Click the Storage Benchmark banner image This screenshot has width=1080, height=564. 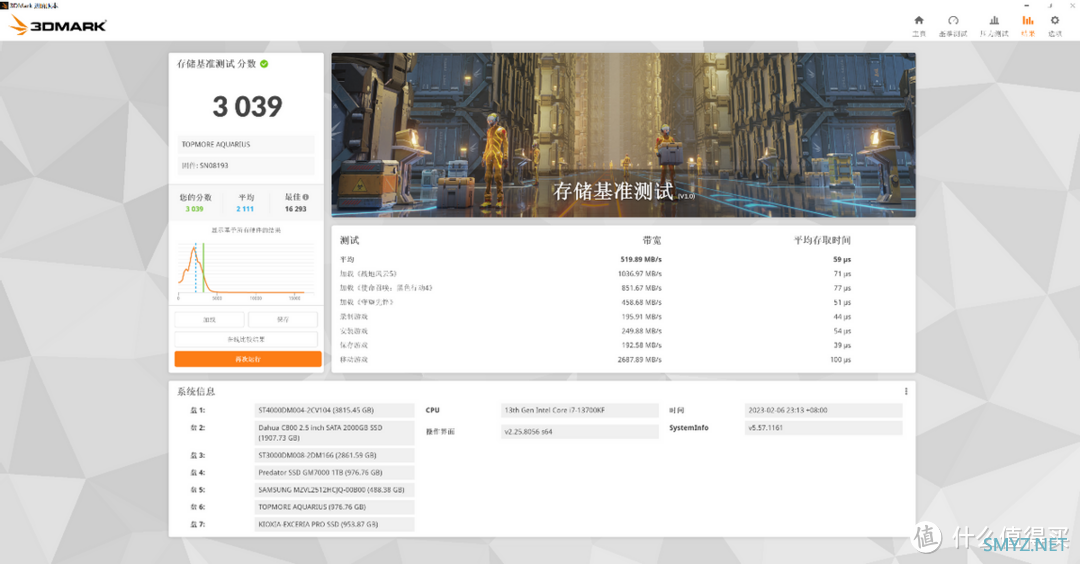click(x=623, y=135)
